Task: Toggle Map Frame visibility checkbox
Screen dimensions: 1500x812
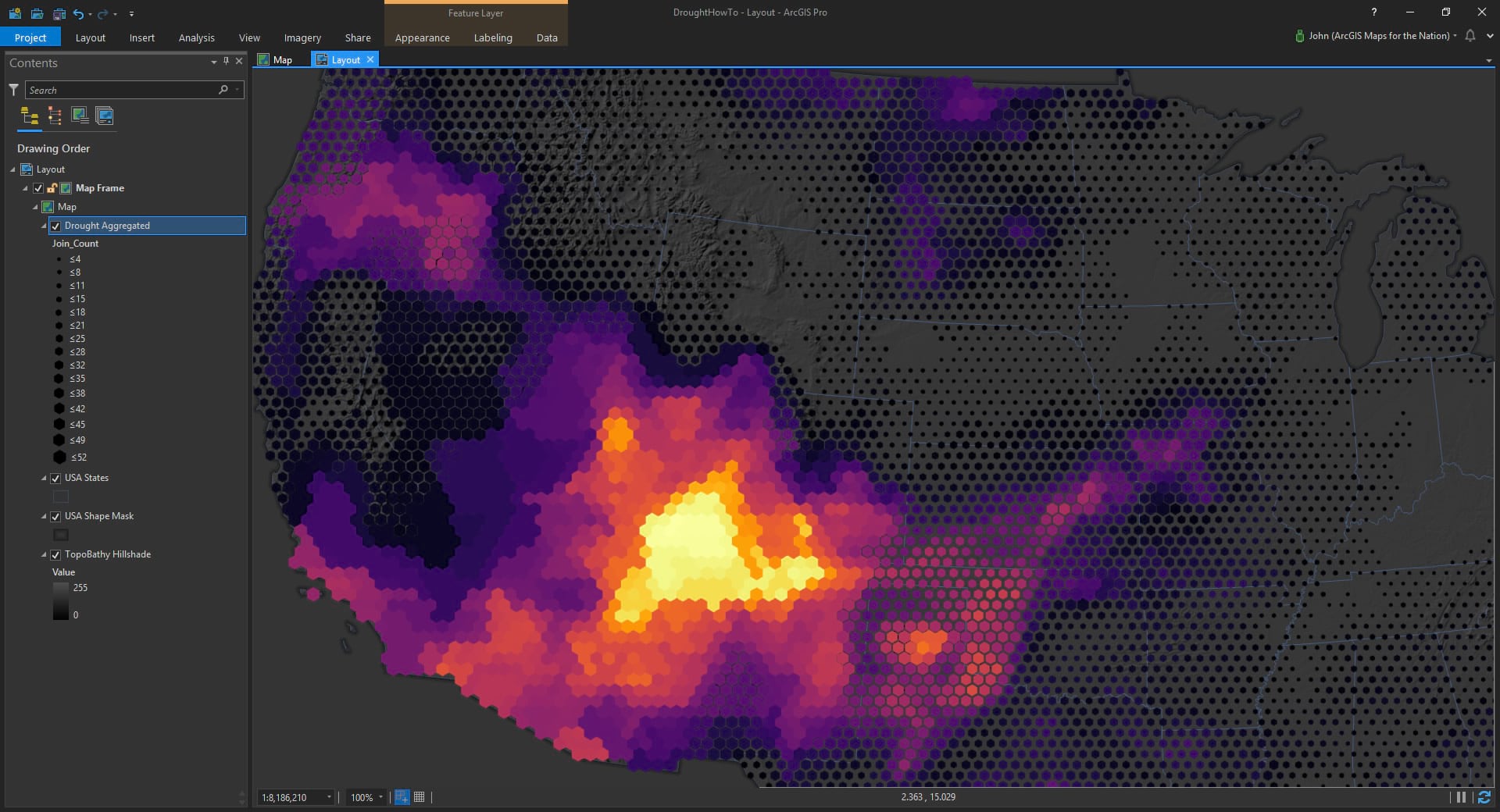Action: click(x=38, y=188)
